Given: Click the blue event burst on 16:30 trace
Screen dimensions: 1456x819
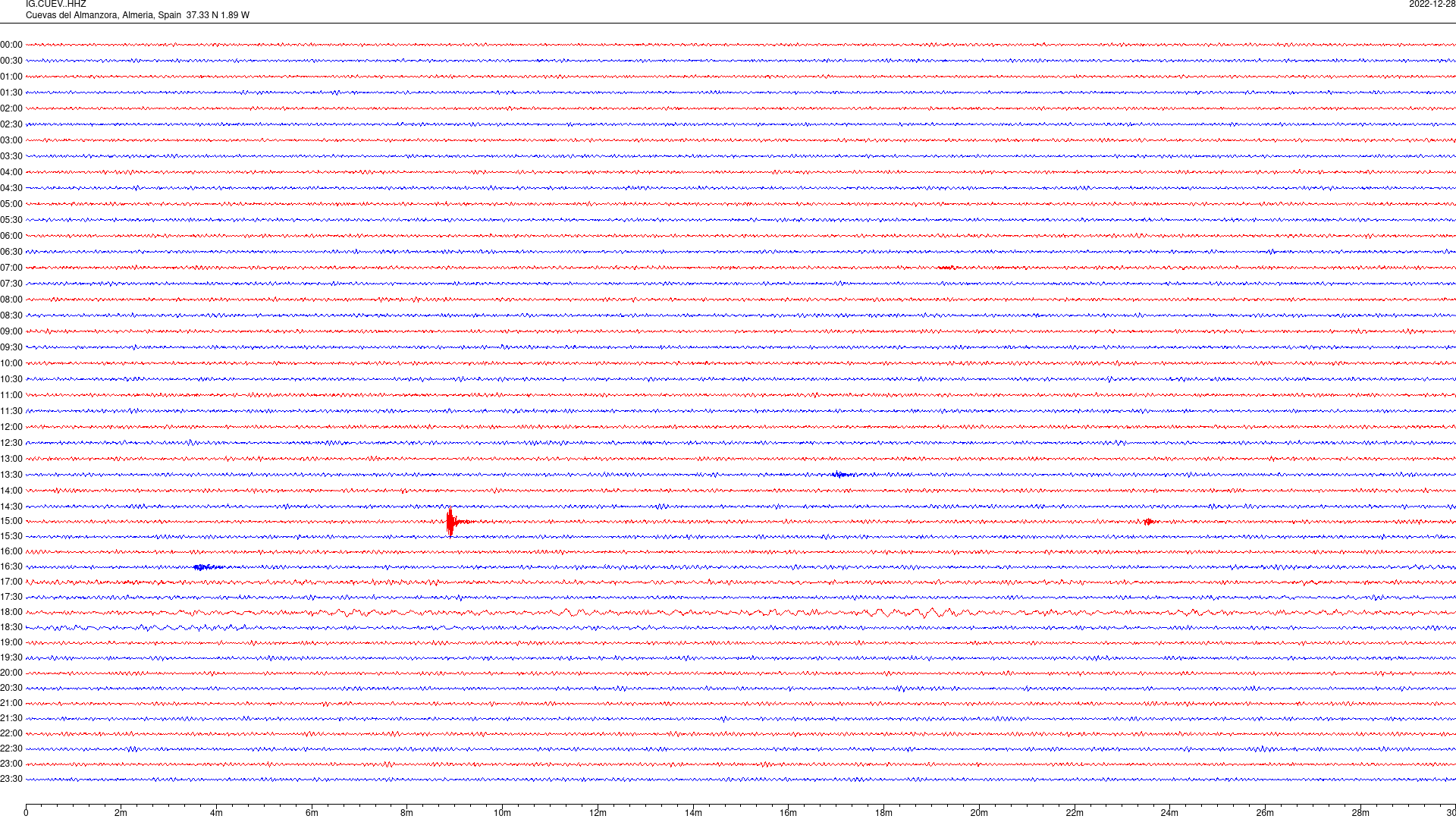Looking at the screenshot, I should (206, 566).
